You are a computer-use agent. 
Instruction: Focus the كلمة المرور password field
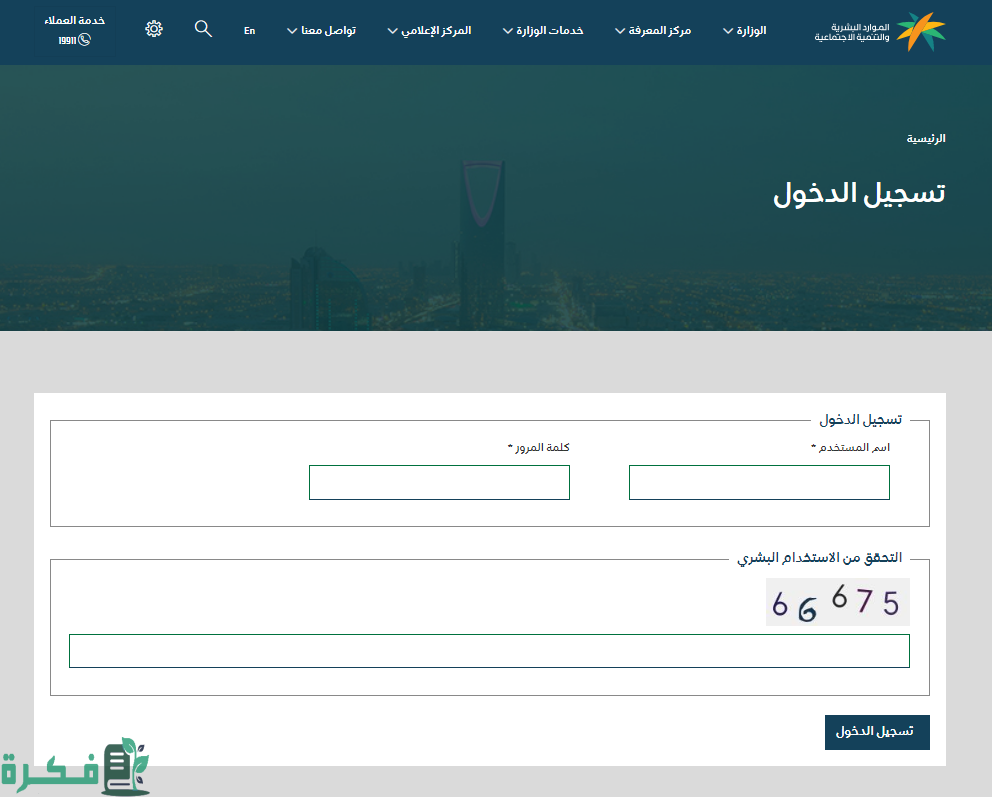tap(439, 482)
